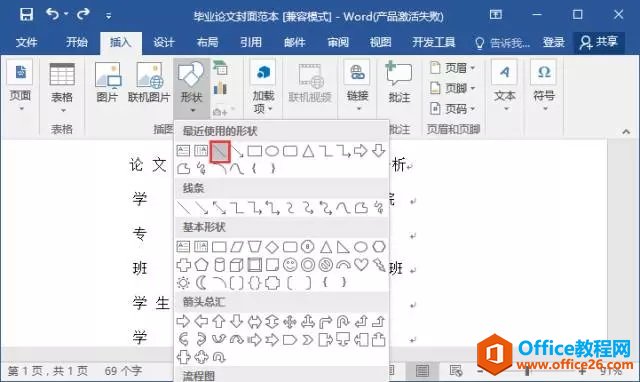Click the 登录 sign-in link
The height and width of the screenshot is (382, 640).
[554, 42]
